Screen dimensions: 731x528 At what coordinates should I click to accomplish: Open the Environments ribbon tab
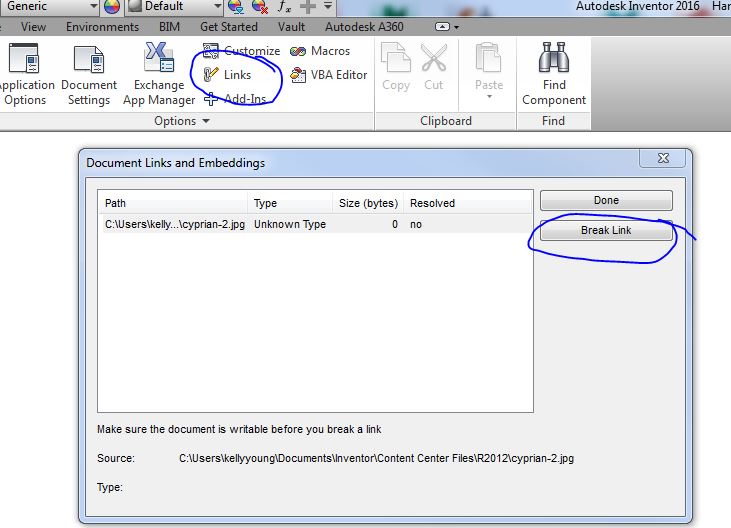pyautogui.click(x=102, y=27)
